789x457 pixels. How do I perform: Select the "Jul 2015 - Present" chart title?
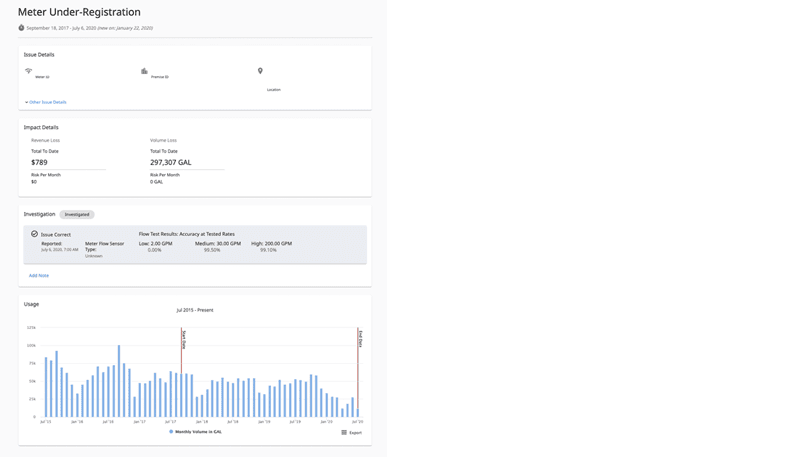tap(195, 310)
